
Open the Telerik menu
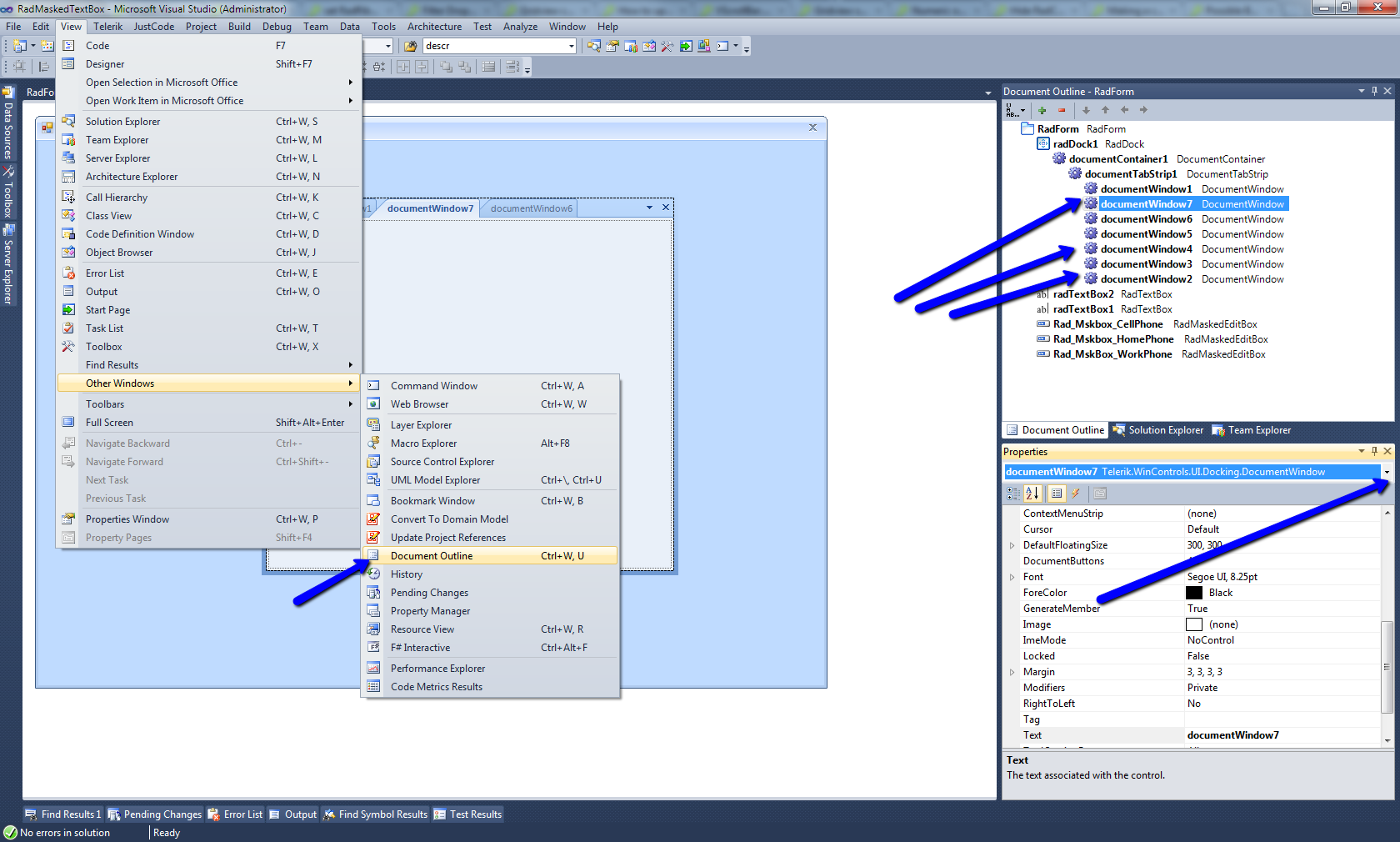click(108, 27)
